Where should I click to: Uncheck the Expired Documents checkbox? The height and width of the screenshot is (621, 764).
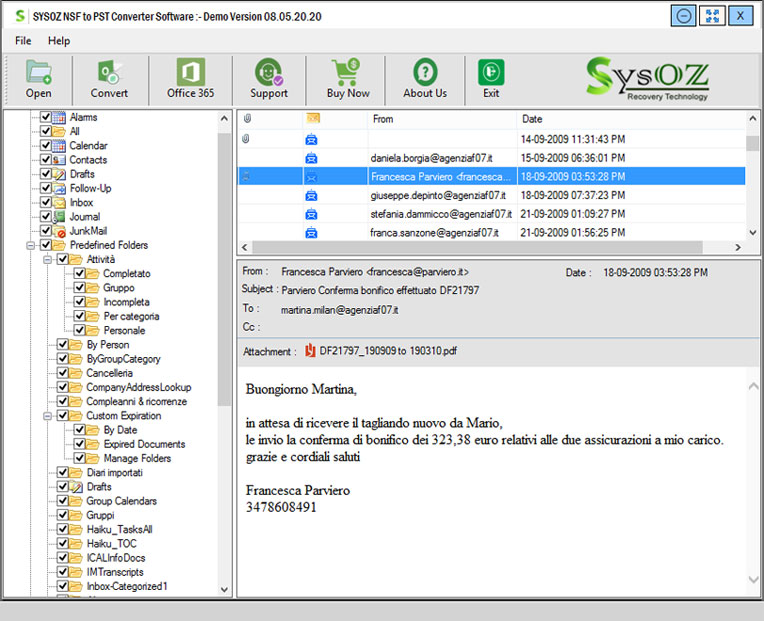[79, 444]
